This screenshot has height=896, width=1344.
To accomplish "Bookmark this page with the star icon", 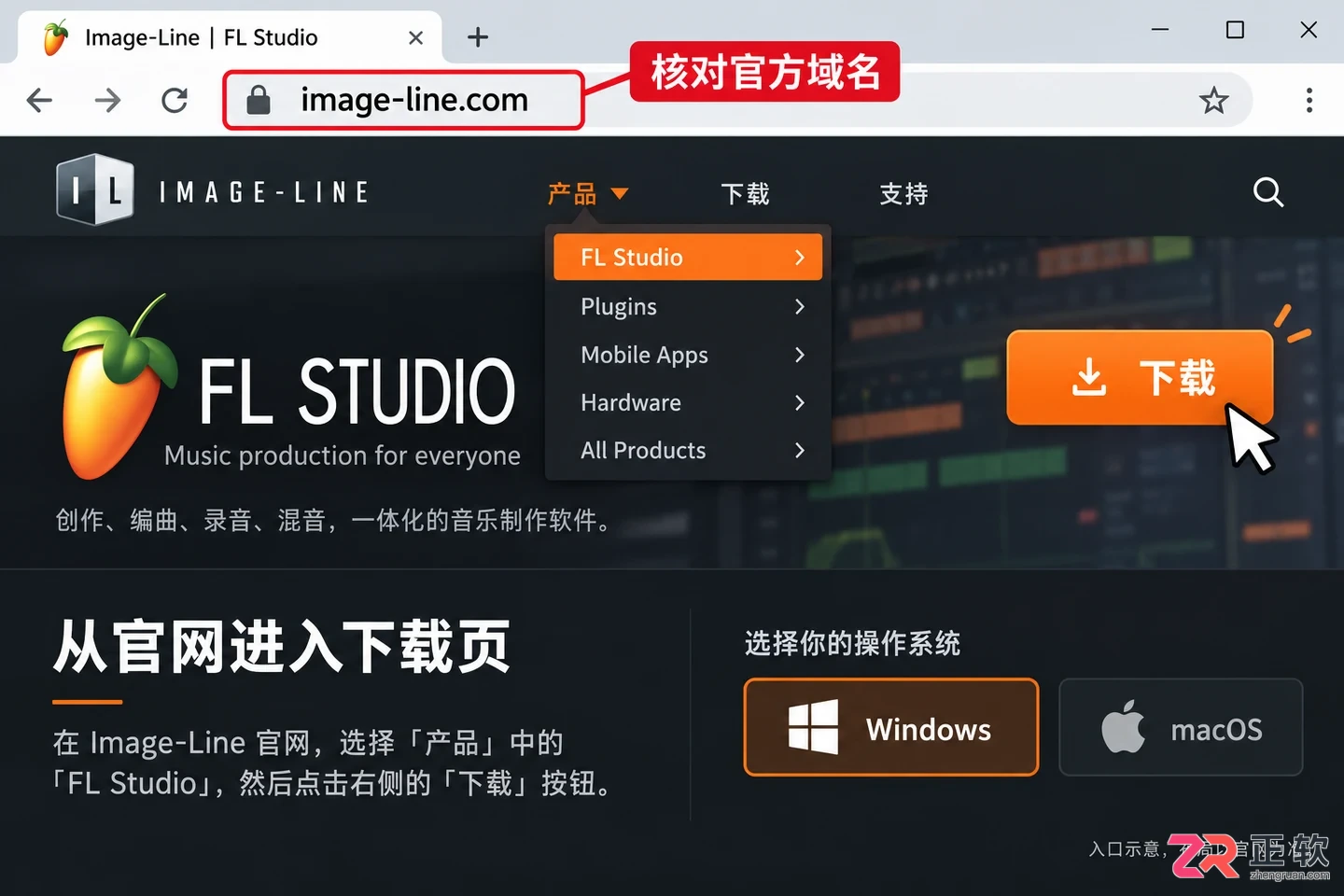I will pyautogui.click(x=1213, y=100).
